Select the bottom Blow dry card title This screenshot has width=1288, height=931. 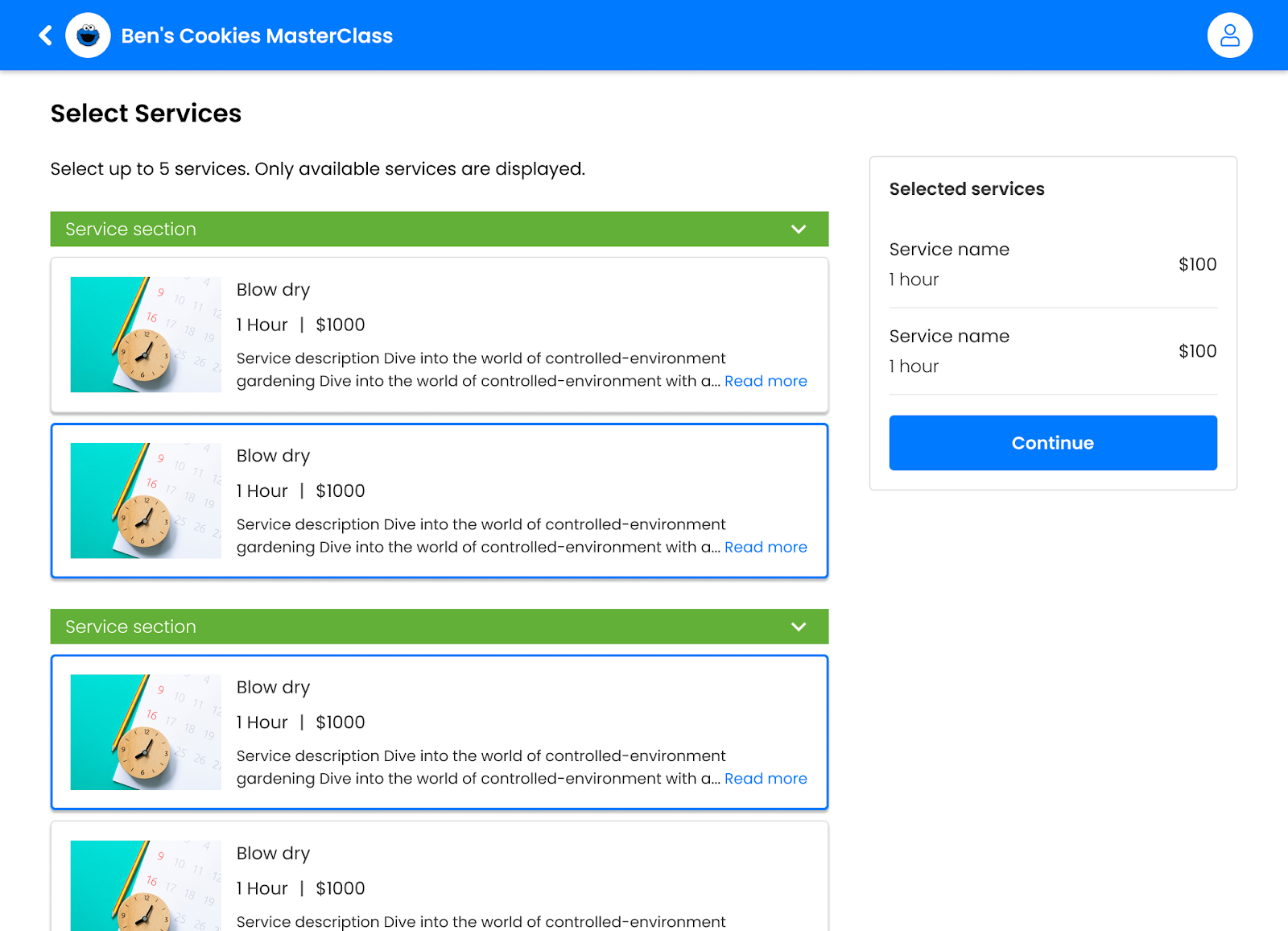pyautogui.click(x=273, y=854)
